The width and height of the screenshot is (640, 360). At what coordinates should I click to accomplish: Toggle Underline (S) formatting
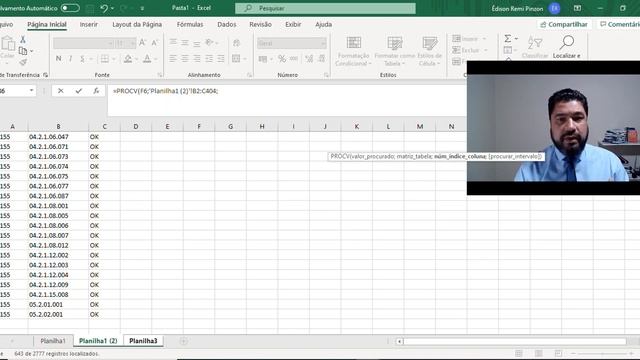[x=82, y=59]
